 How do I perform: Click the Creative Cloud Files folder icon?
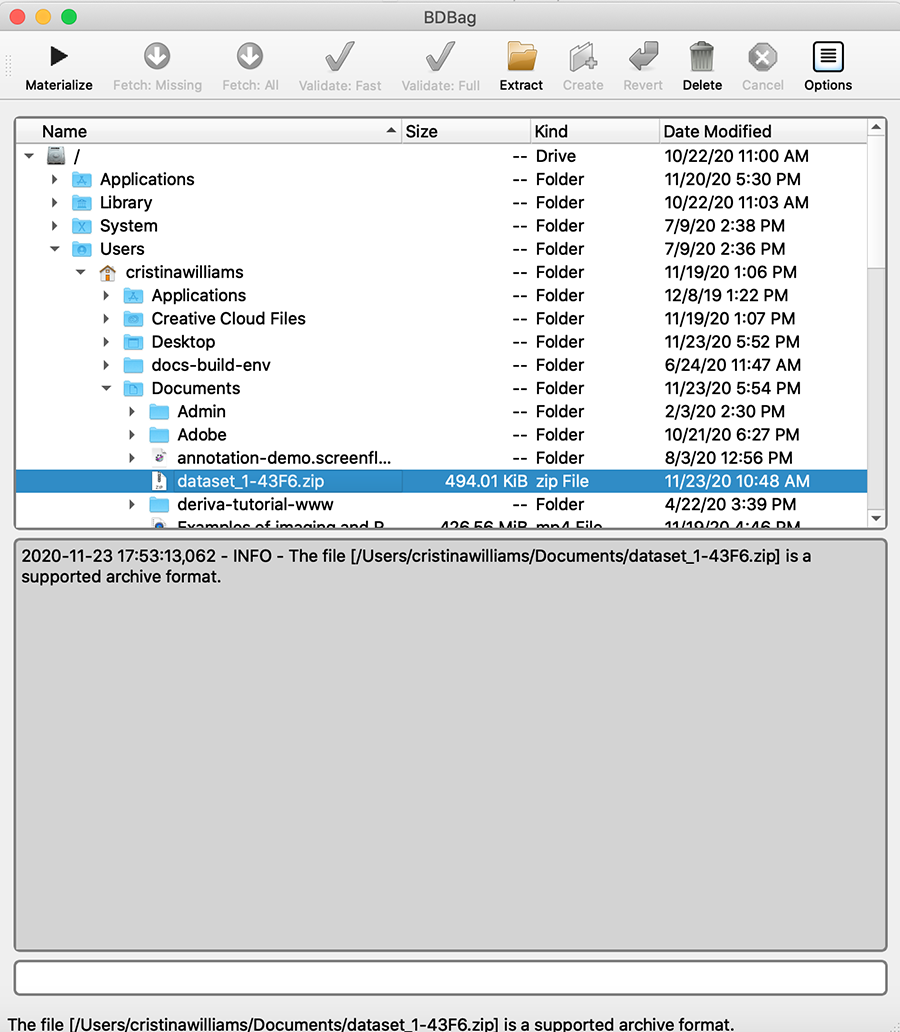[x=134, y=319]
